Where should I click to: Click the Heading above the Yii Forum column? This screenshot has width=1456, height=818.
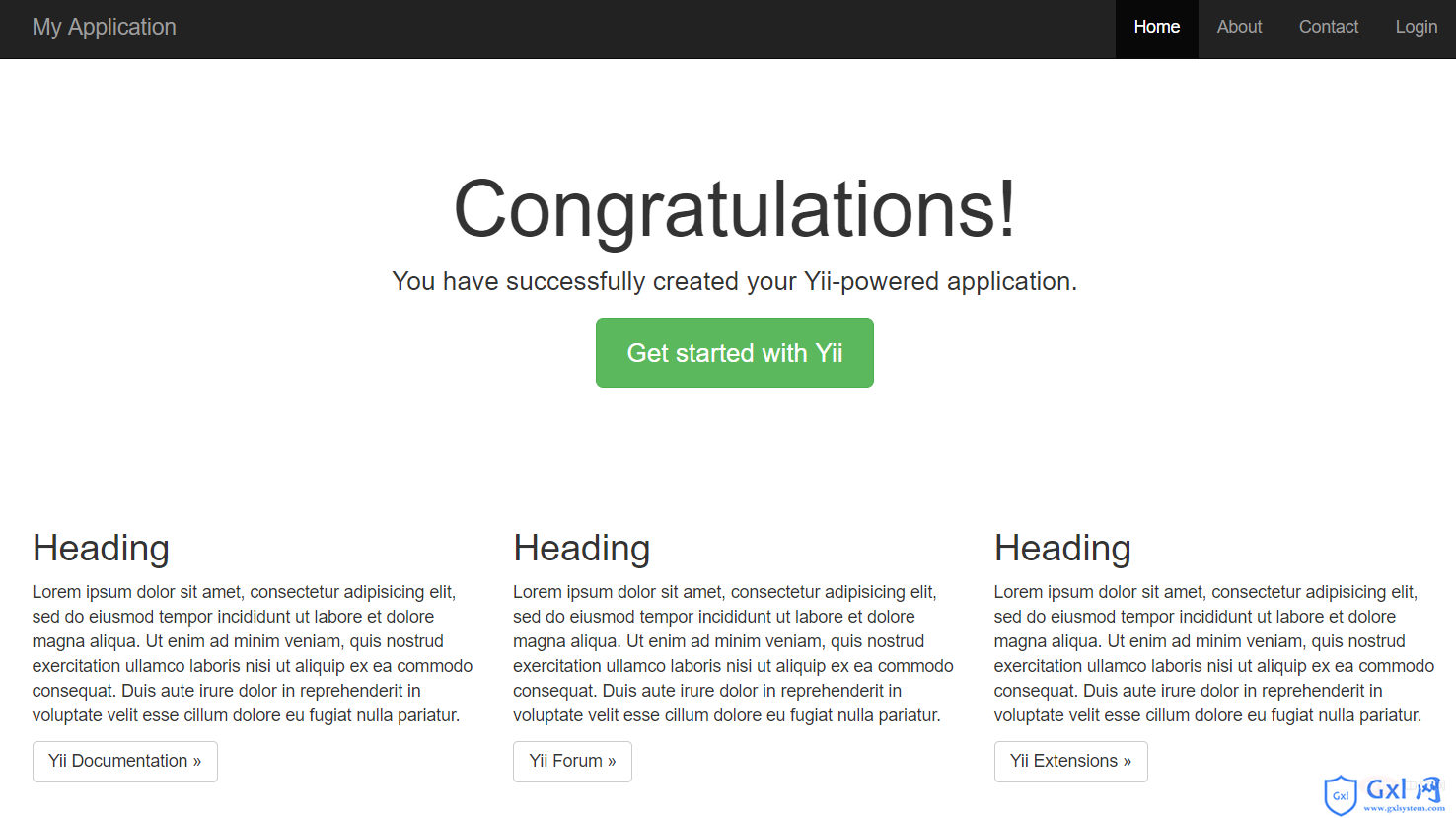click(x=581, y=549)
